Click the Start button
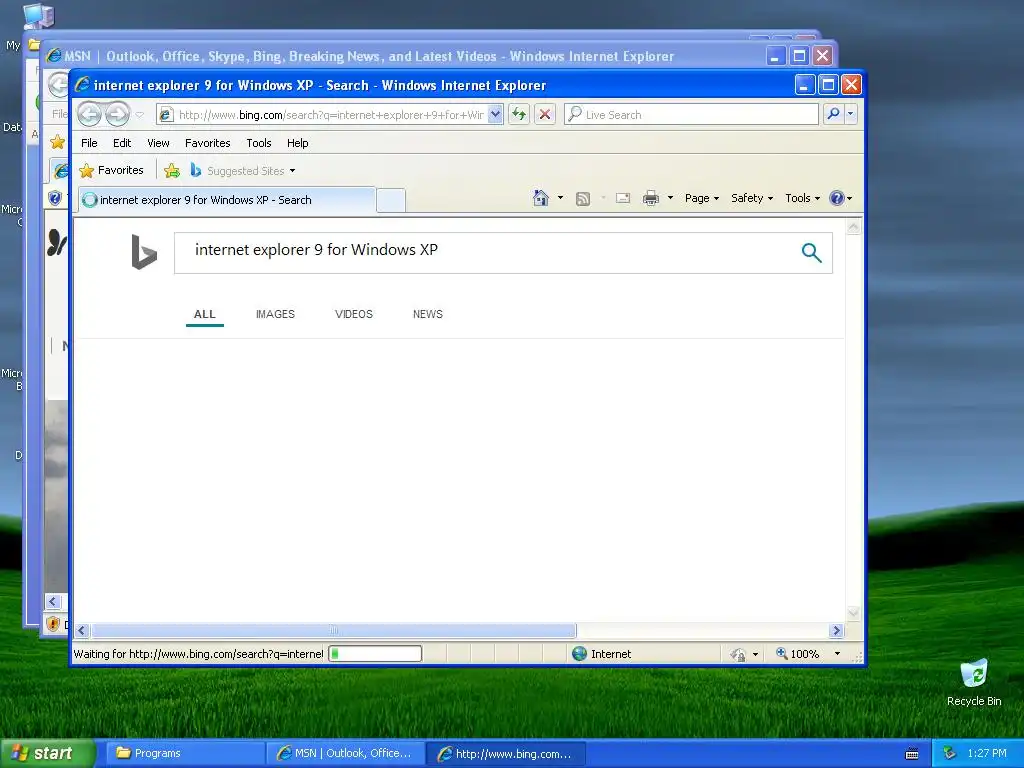The width and height of the screenshot is (1024, 768). click(x=47, y=753)
